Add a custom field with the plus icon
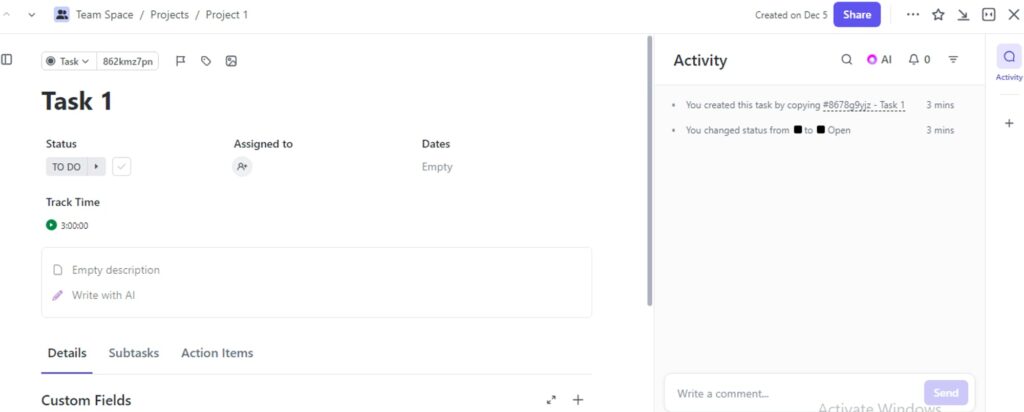 point(578,400)
